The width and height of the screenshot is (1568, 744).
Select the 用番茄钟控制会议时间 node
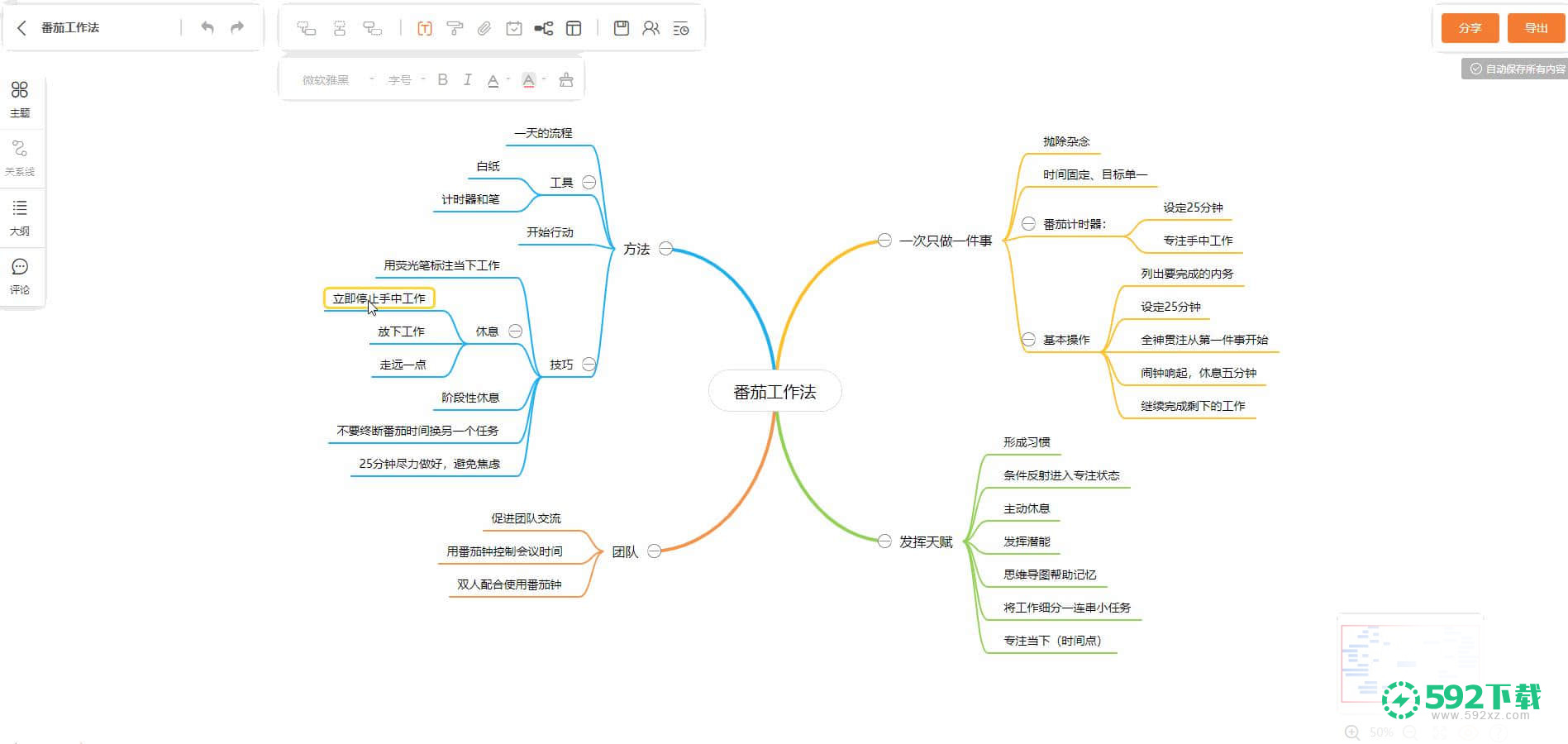(504, 551)
